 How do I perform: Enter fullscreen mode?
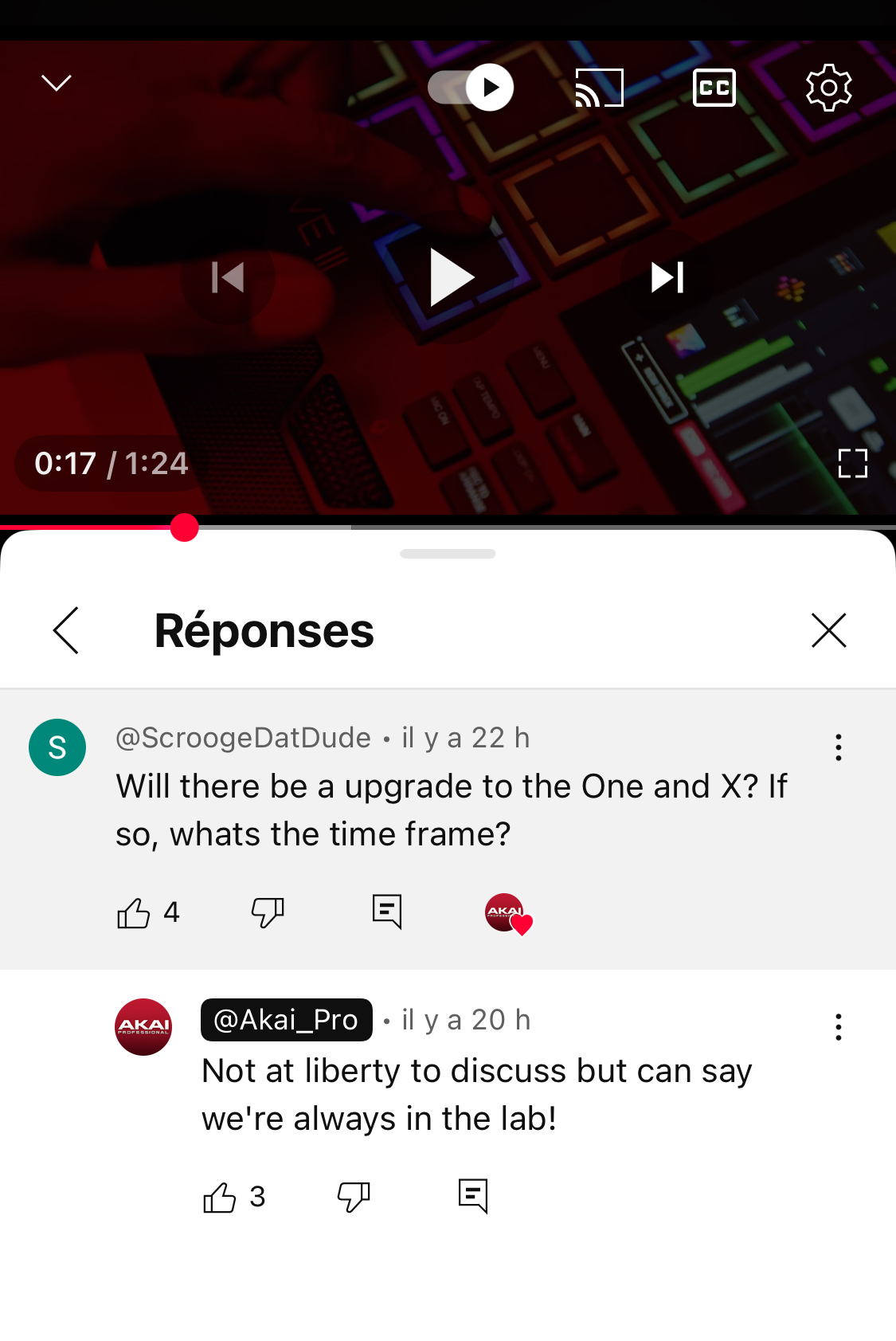point(853,463)
